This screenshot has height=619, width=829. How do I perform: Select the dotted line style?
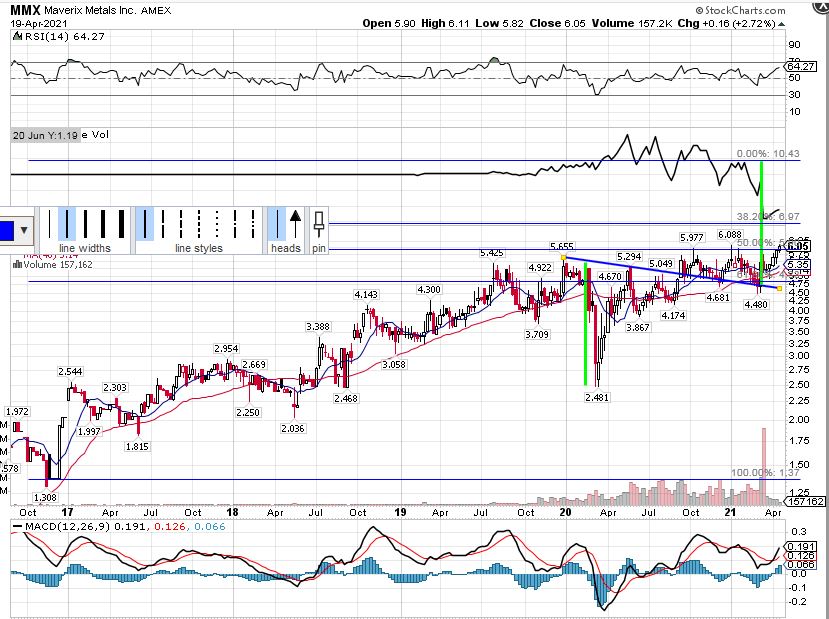click(x=217, y=224)
